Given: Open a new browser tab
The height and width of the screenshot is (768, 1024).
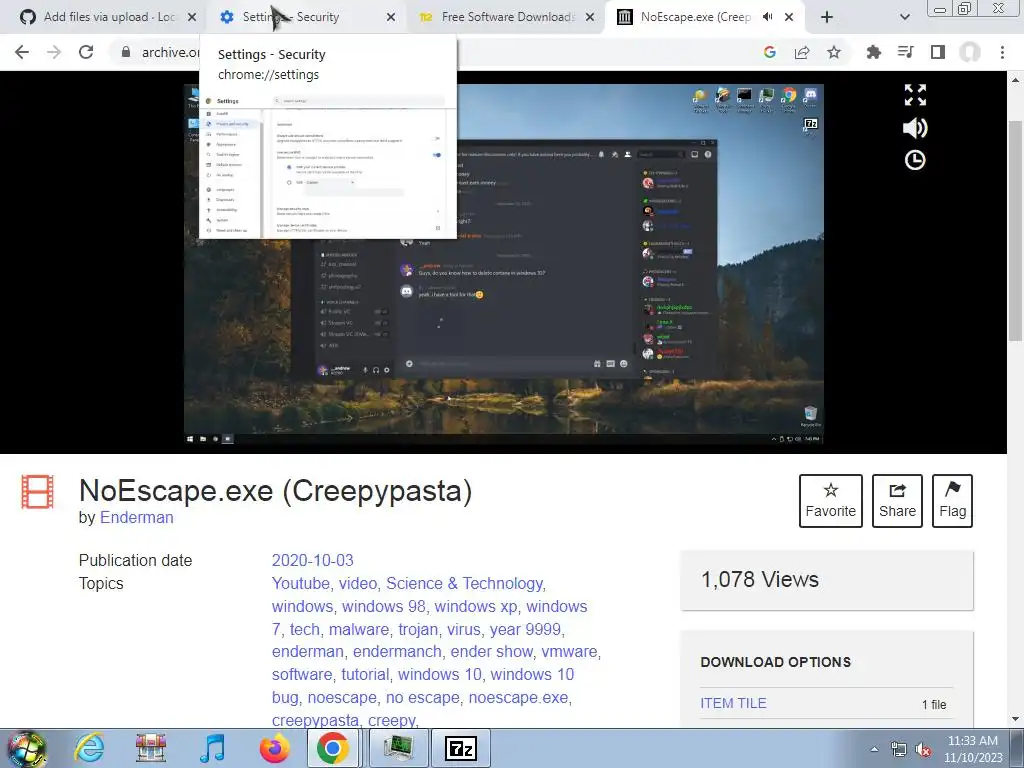Looking at the screenshot, I should (827, 17).
